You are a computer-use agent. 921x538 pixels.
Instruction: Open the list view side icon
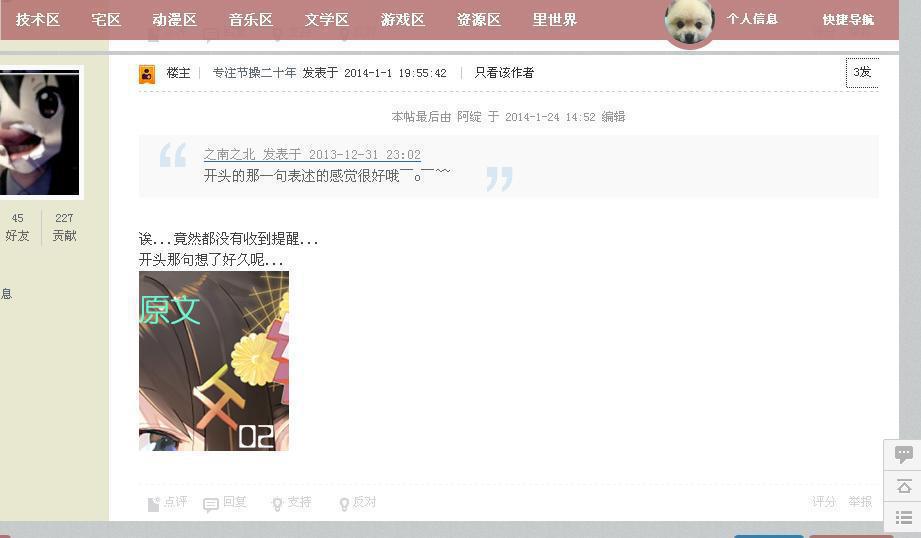click(903, 517)
